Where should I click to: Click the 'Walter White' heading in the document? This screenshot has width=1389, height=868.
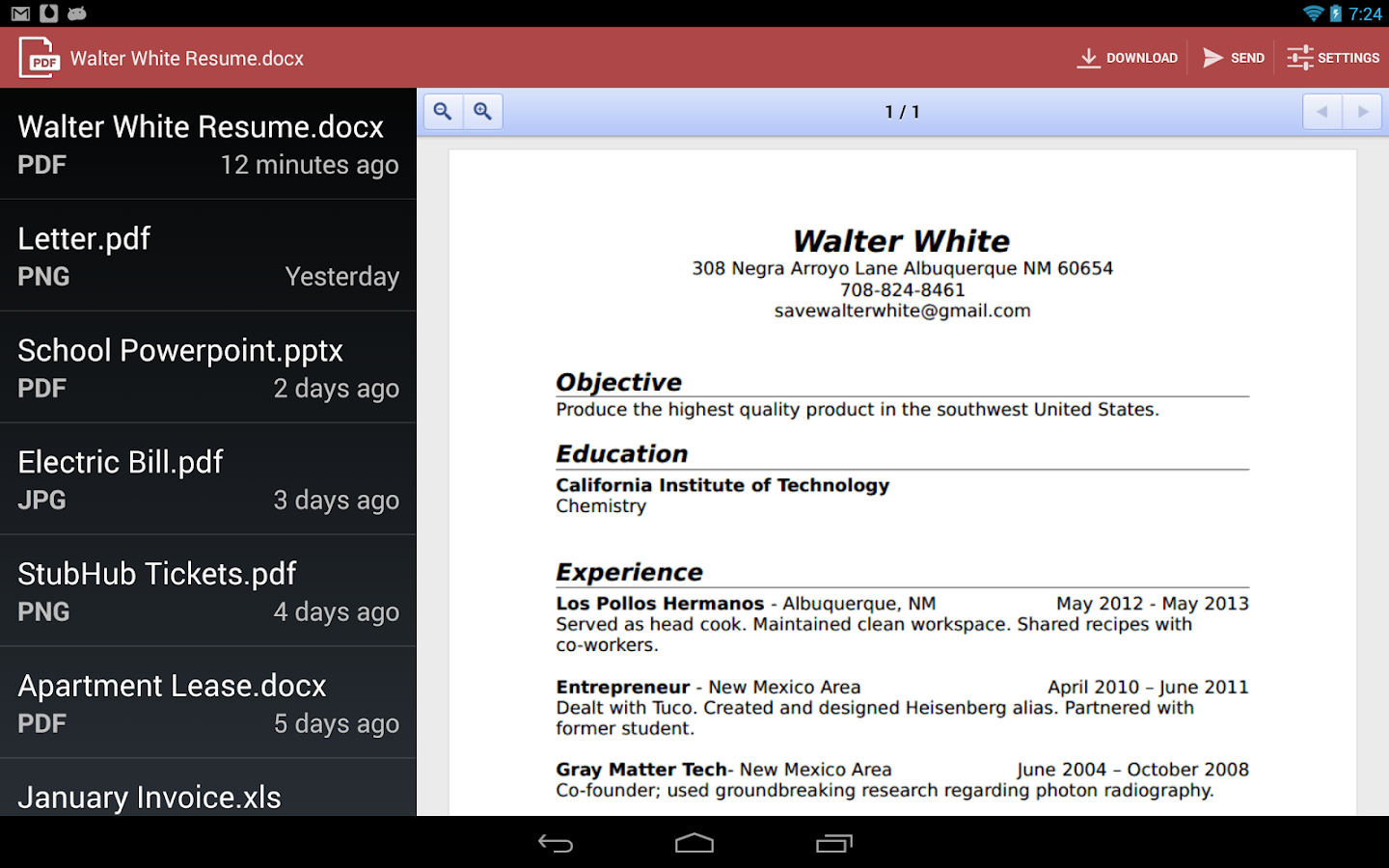(902, 241)
